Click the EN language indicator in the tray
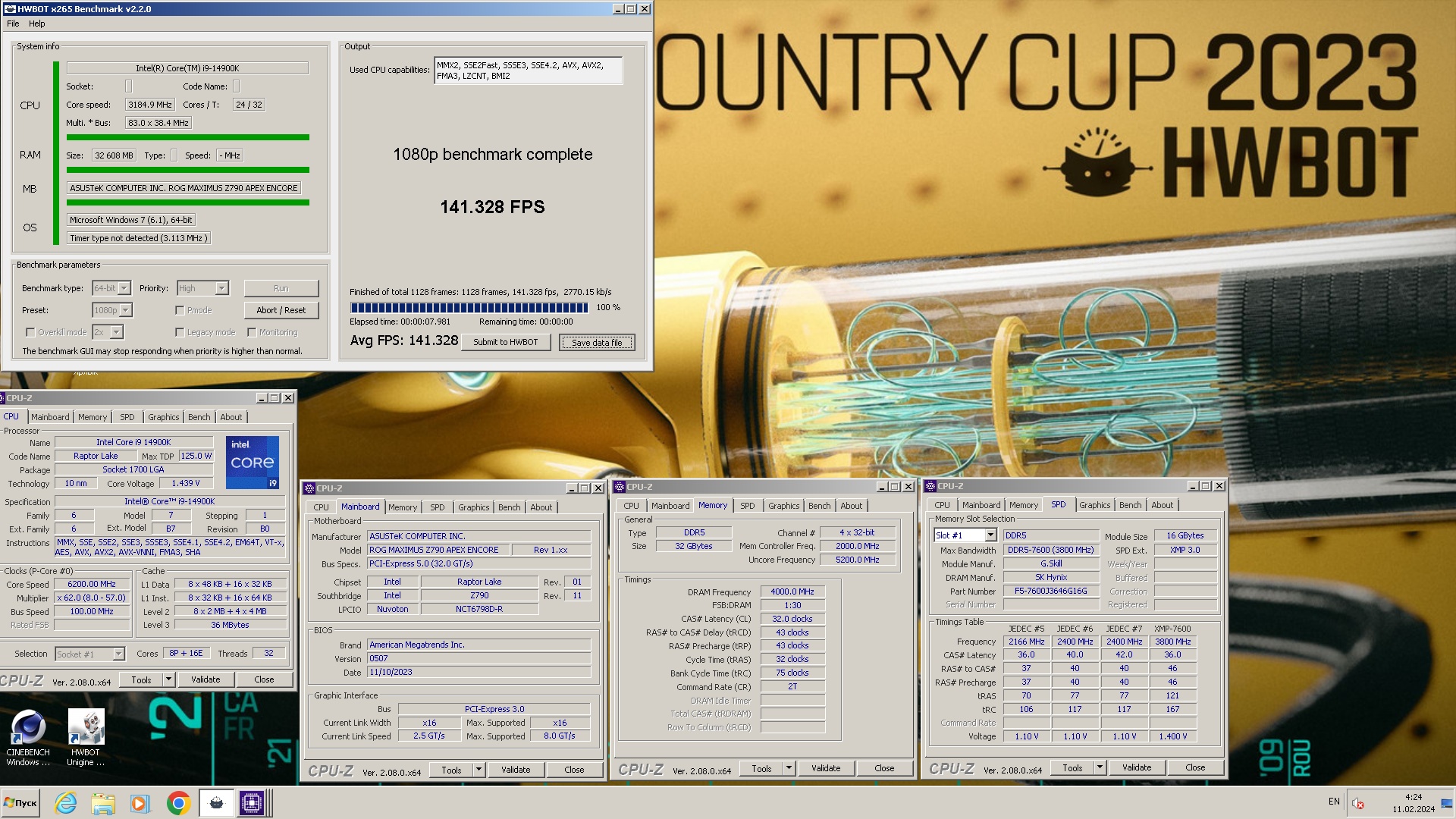 [x=1334, y=802]
